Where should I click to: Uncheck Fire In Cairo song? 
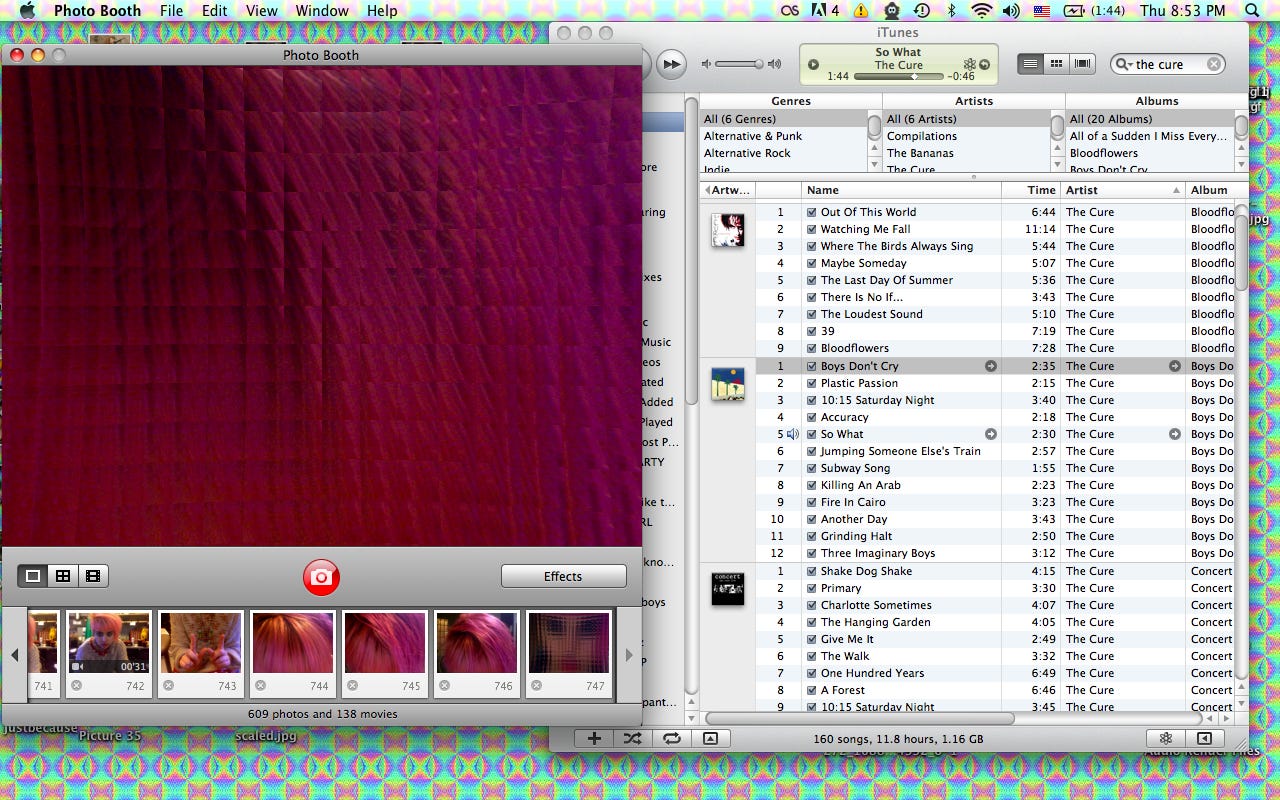tap(812, 502)
